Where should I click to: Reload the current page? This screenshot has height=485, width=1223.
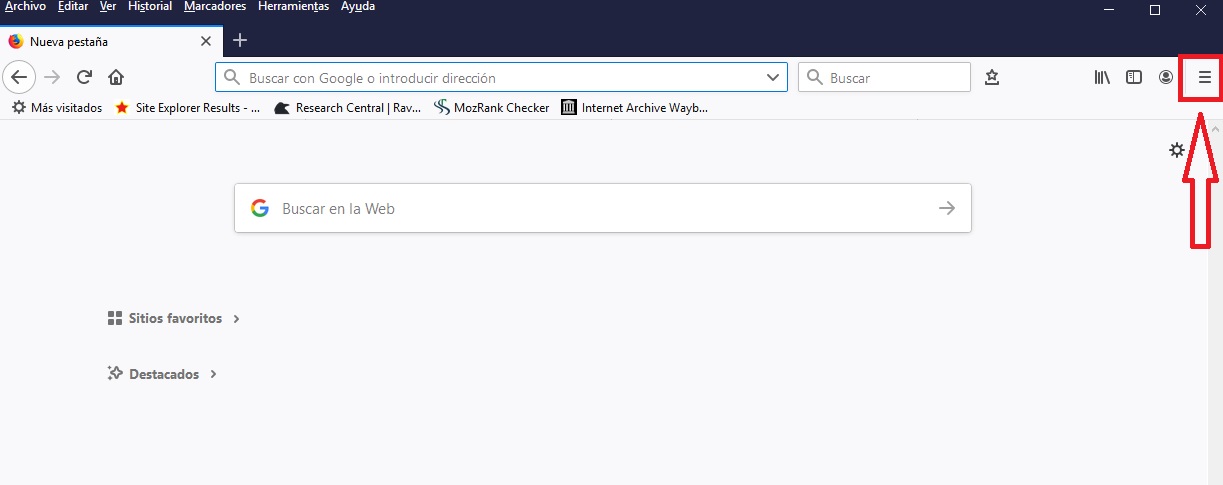click(x=85, y=77)
